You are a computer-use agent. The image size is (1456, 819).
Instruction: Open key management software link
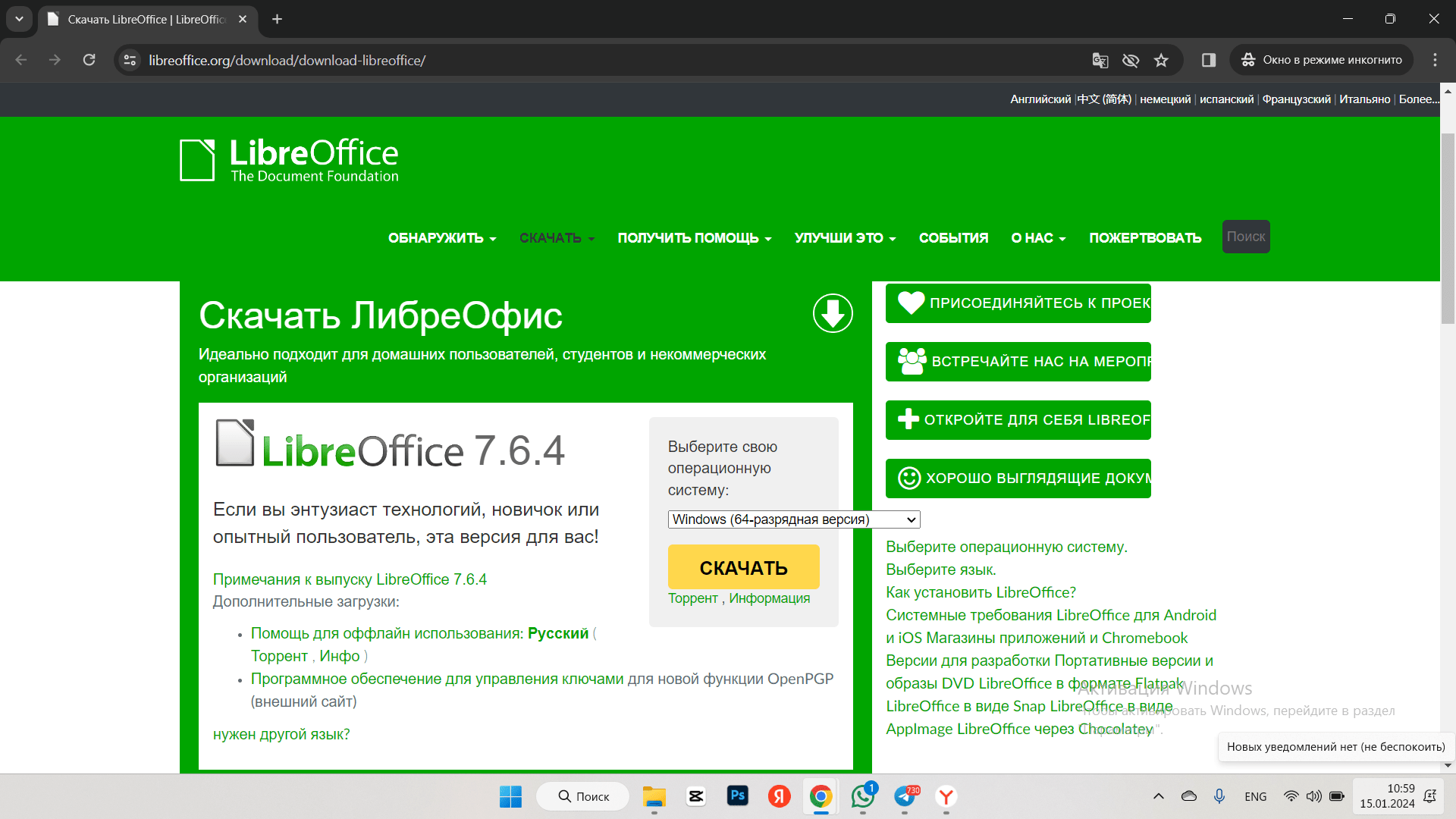[x=437, y=679]
